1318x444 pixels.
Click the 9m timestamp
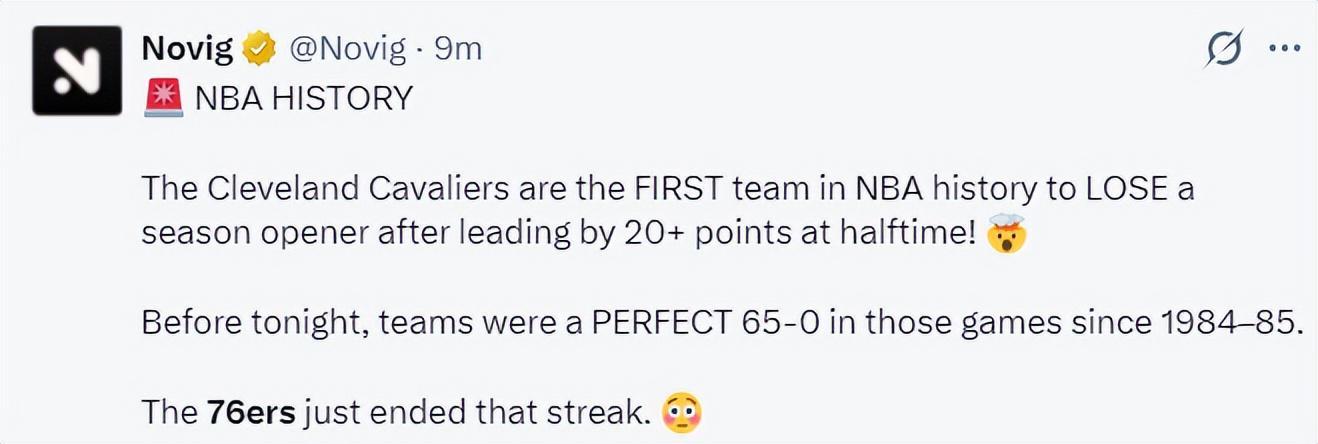coord(458,48)
